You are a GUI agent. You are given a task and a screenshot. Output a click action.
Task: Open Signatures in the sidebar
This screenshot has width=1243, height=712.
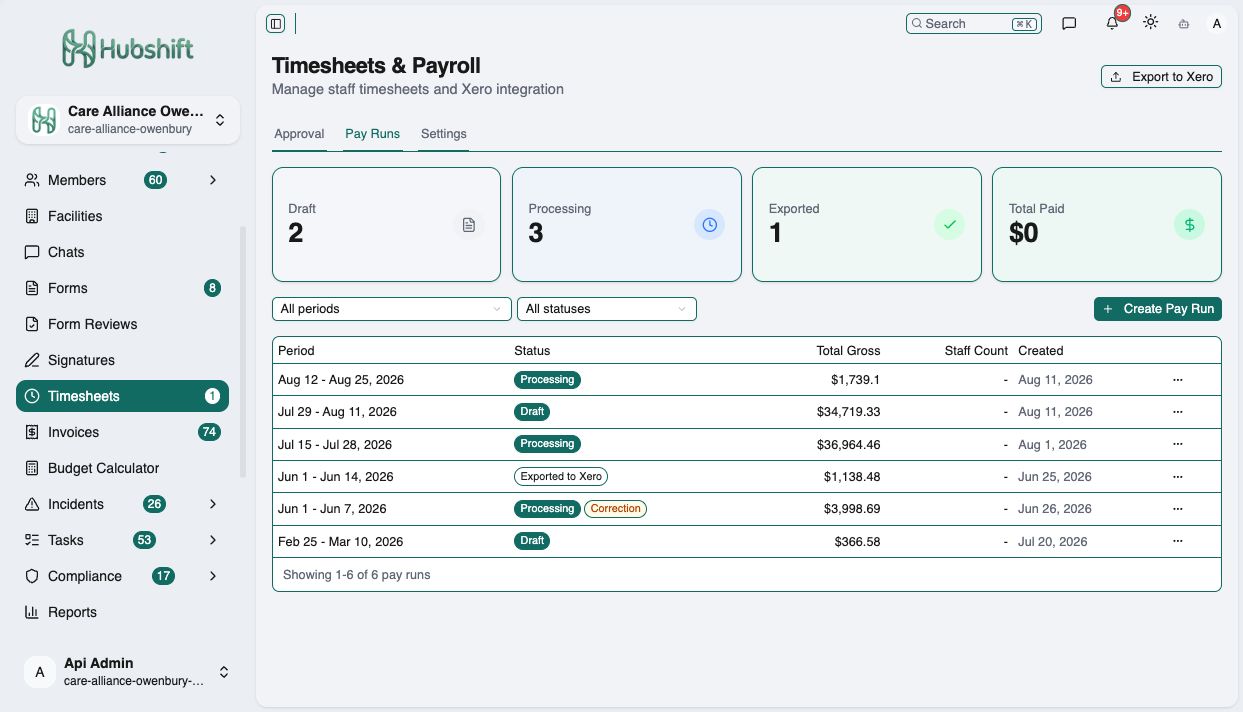[x=122, y=360]
